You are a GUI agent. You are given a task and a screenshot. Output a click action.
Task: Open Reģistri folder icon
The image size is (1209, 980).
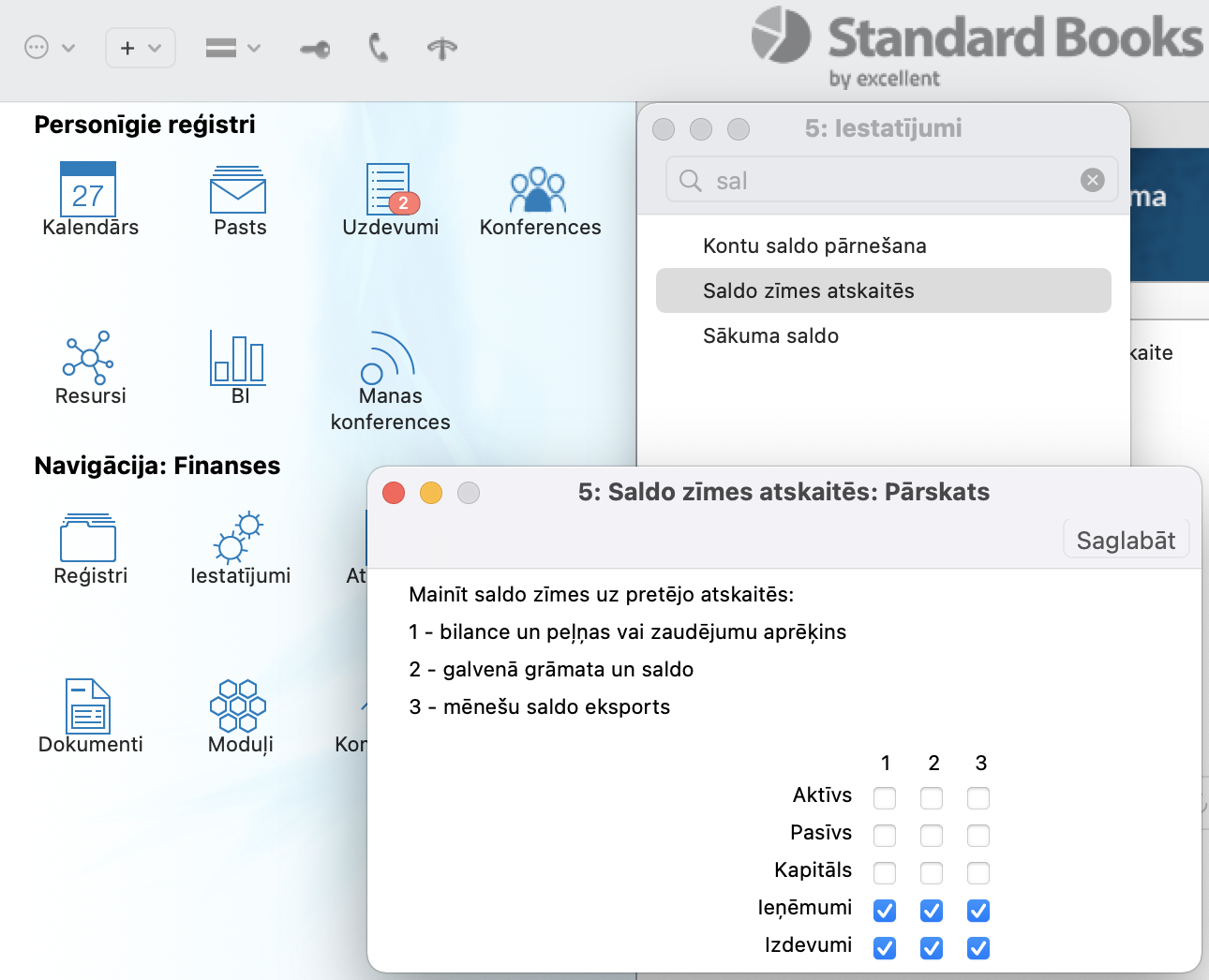pos(88,538)
